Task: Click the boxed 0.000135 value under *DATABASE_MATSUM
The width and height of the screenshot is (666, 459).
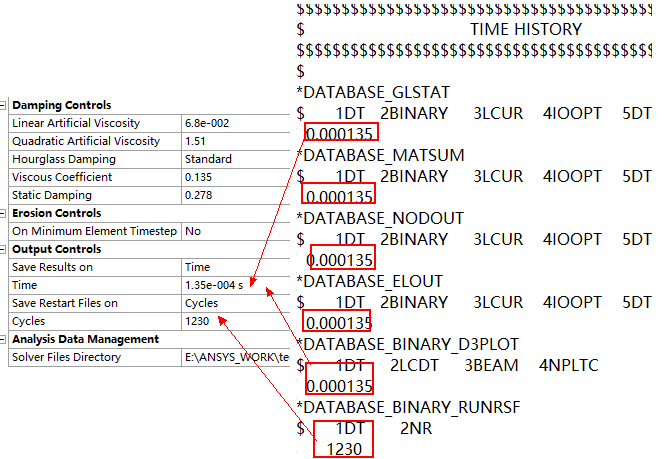Action: [340, 196]
